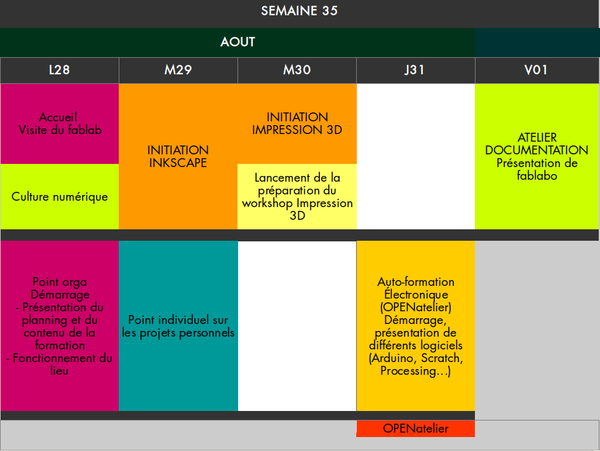Open the Point orga Démarrage session
The image size is (600, 451).
point(59,325)
